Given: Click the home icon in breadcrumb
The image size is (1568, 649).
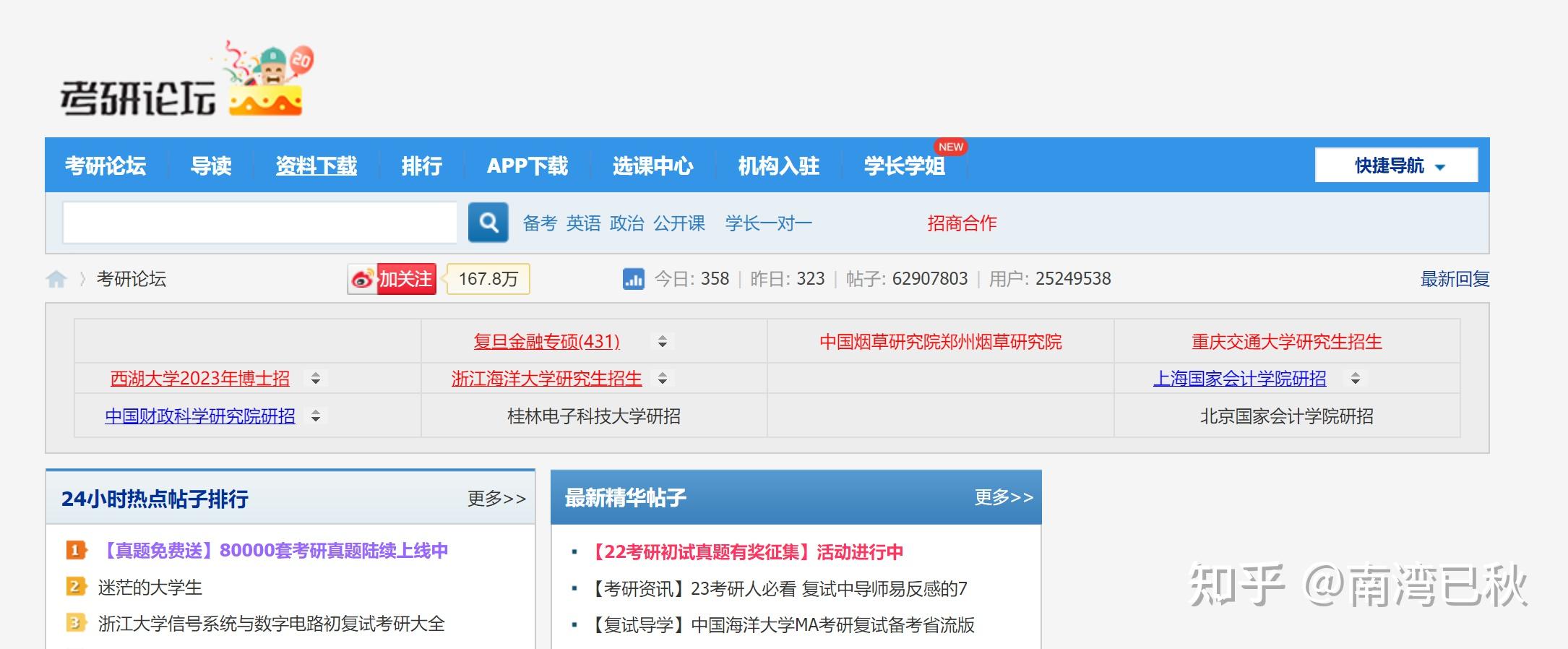Looking at the screenshot, I should (56, 279).
